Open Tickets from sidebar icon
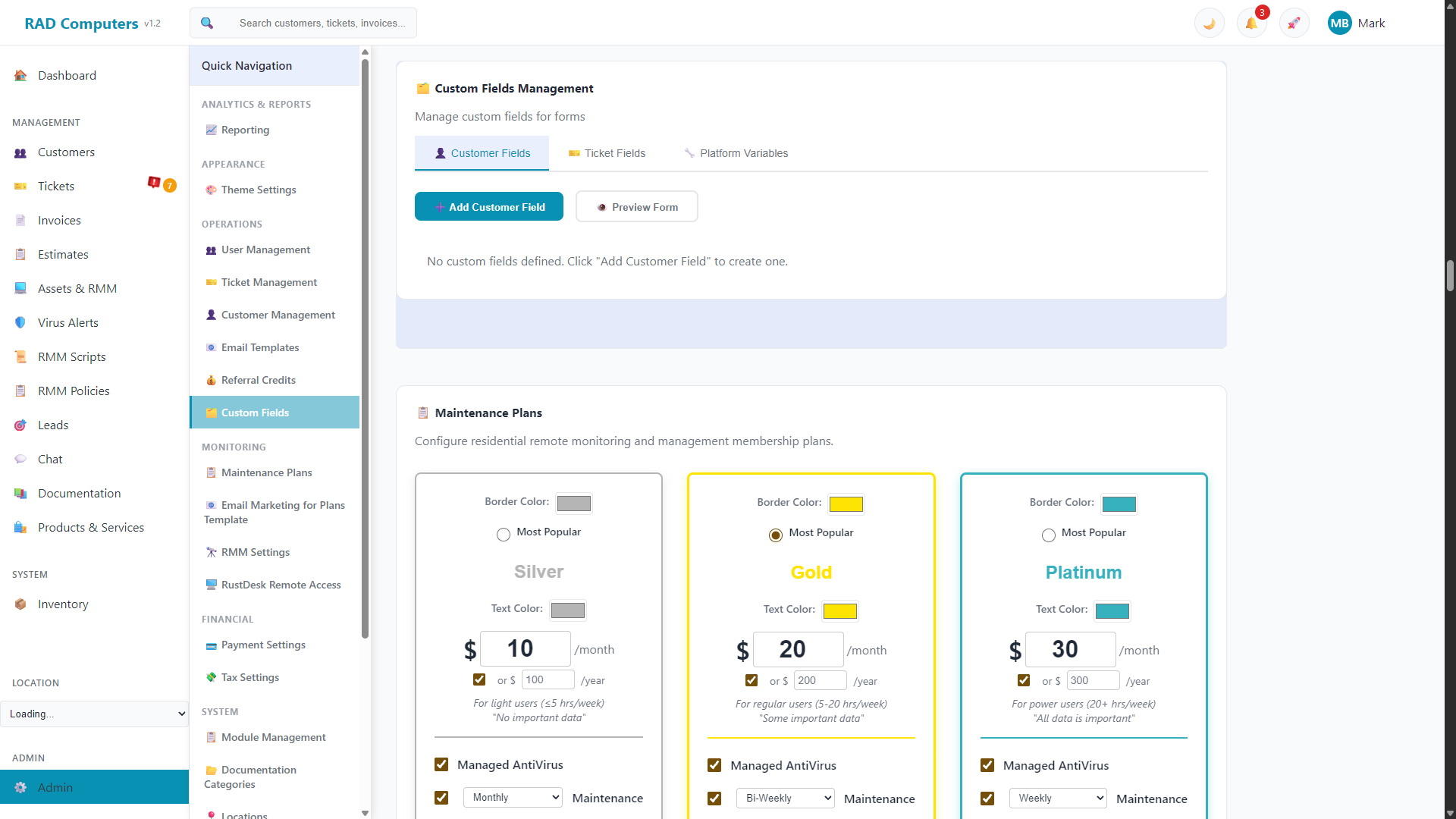 point(20,186)
